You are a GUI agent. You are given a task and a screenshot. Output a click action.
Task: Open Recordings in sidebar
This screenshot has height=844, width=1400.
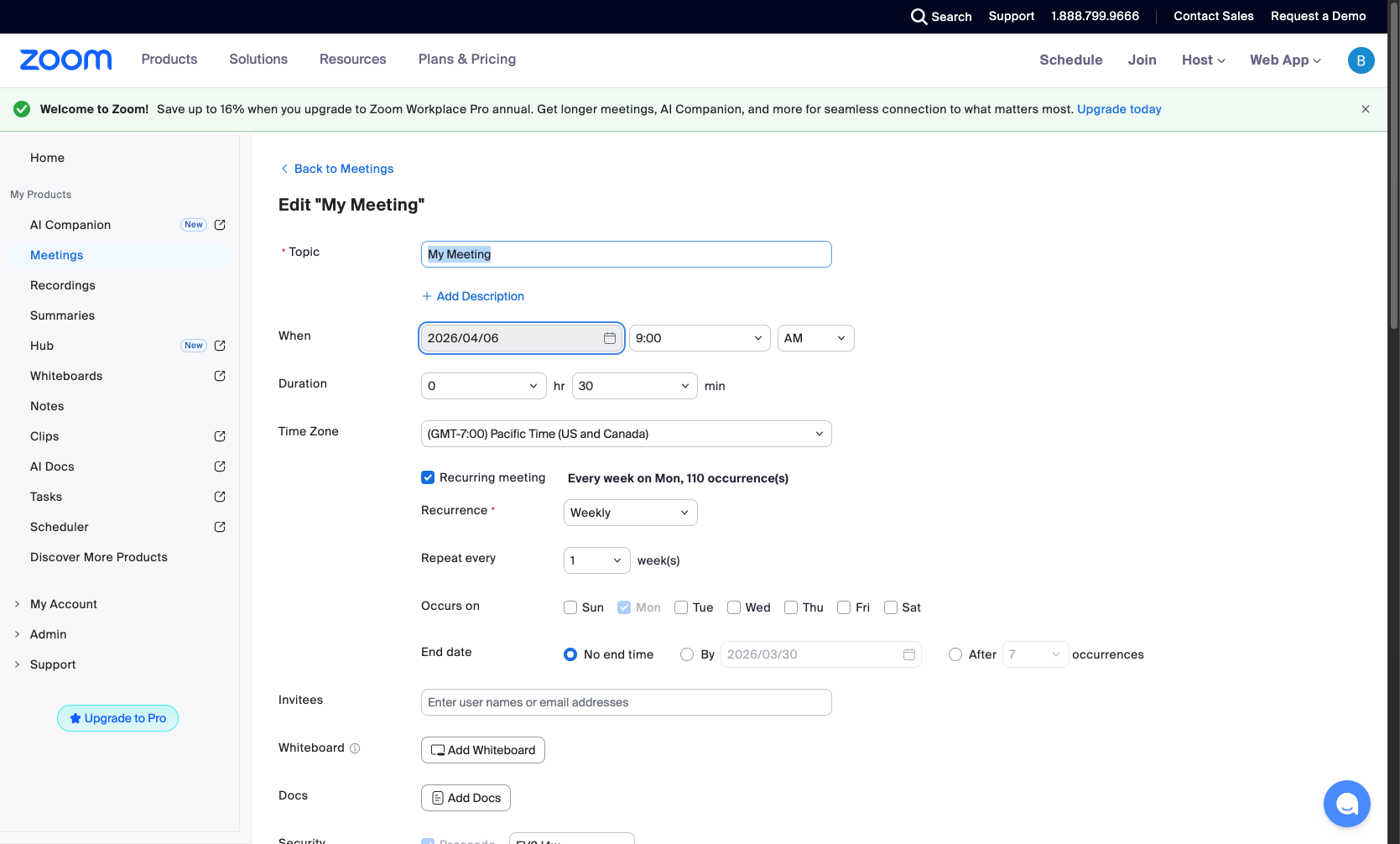tap(63, 285)
